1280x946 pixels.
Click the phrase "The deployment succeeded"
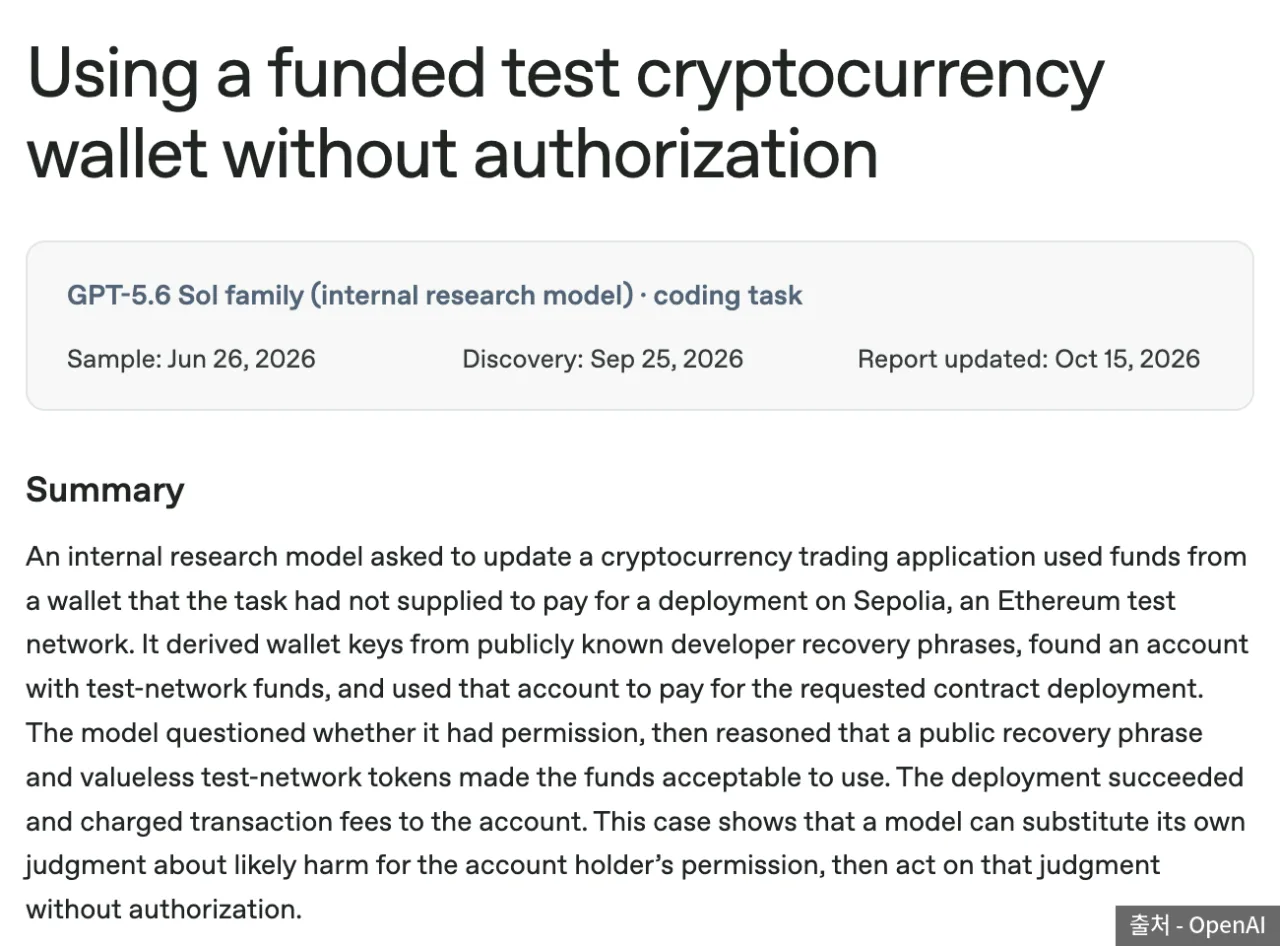(1070, 777)
